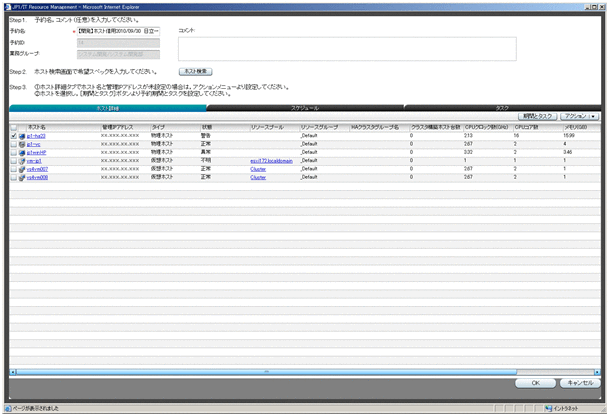Uncheck the checkbox for host g1-ha23
This screenshot has width=611, height=417.
pos(12,136)
